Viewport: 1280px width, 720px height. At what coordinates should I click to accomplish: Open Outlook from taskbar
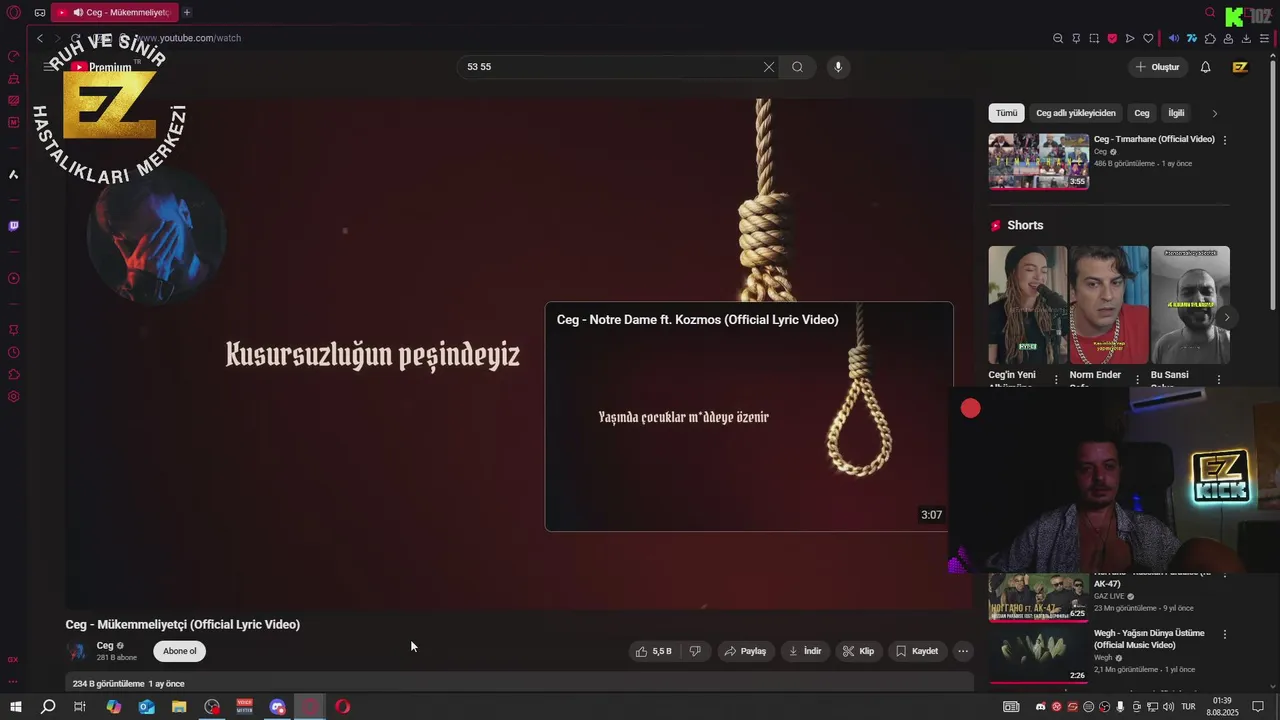[147, 707]
